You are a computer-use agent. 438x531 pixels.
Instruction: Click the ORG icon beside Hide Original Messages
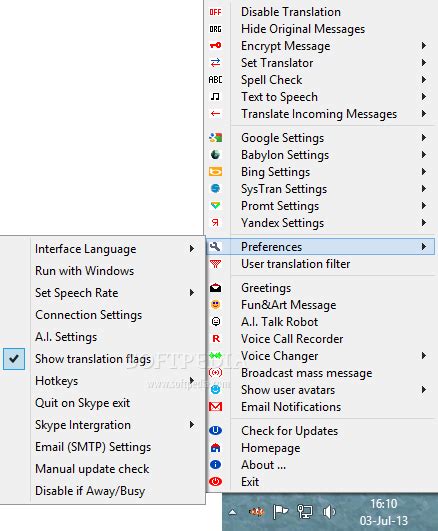[215, 29]
